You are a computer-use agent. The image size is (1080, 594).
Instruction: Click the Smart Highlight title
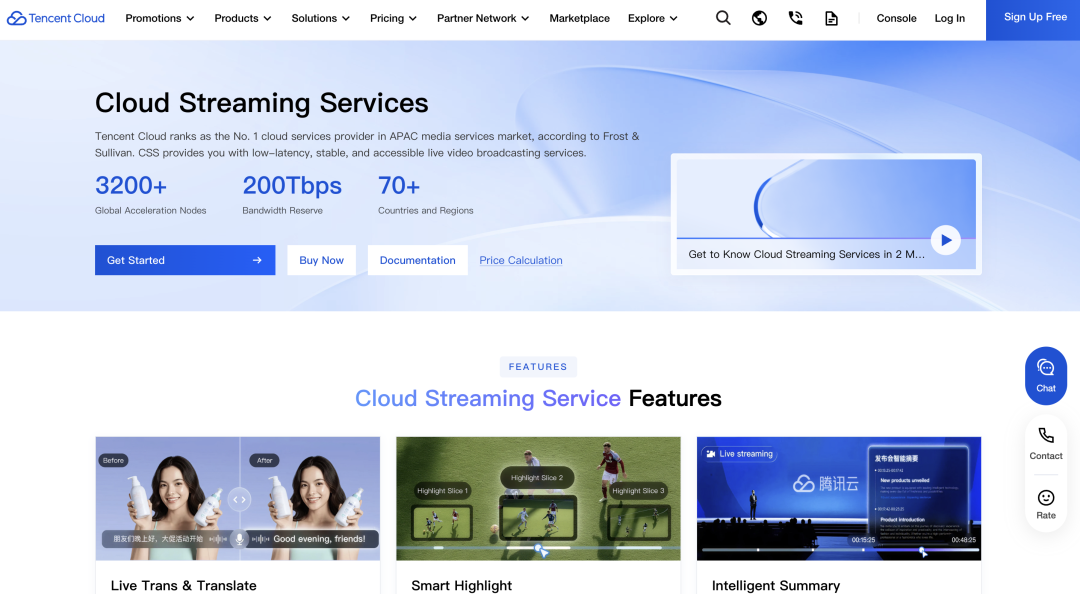click(x=461, y=585)
